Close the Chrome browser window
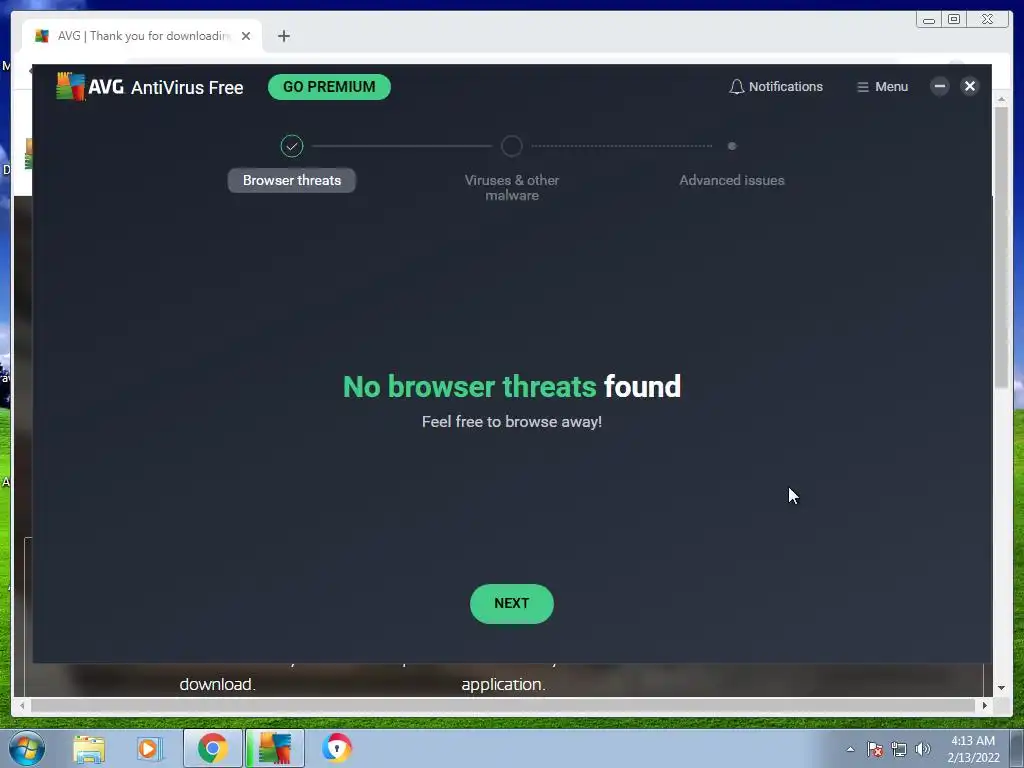 pos(987,20)
